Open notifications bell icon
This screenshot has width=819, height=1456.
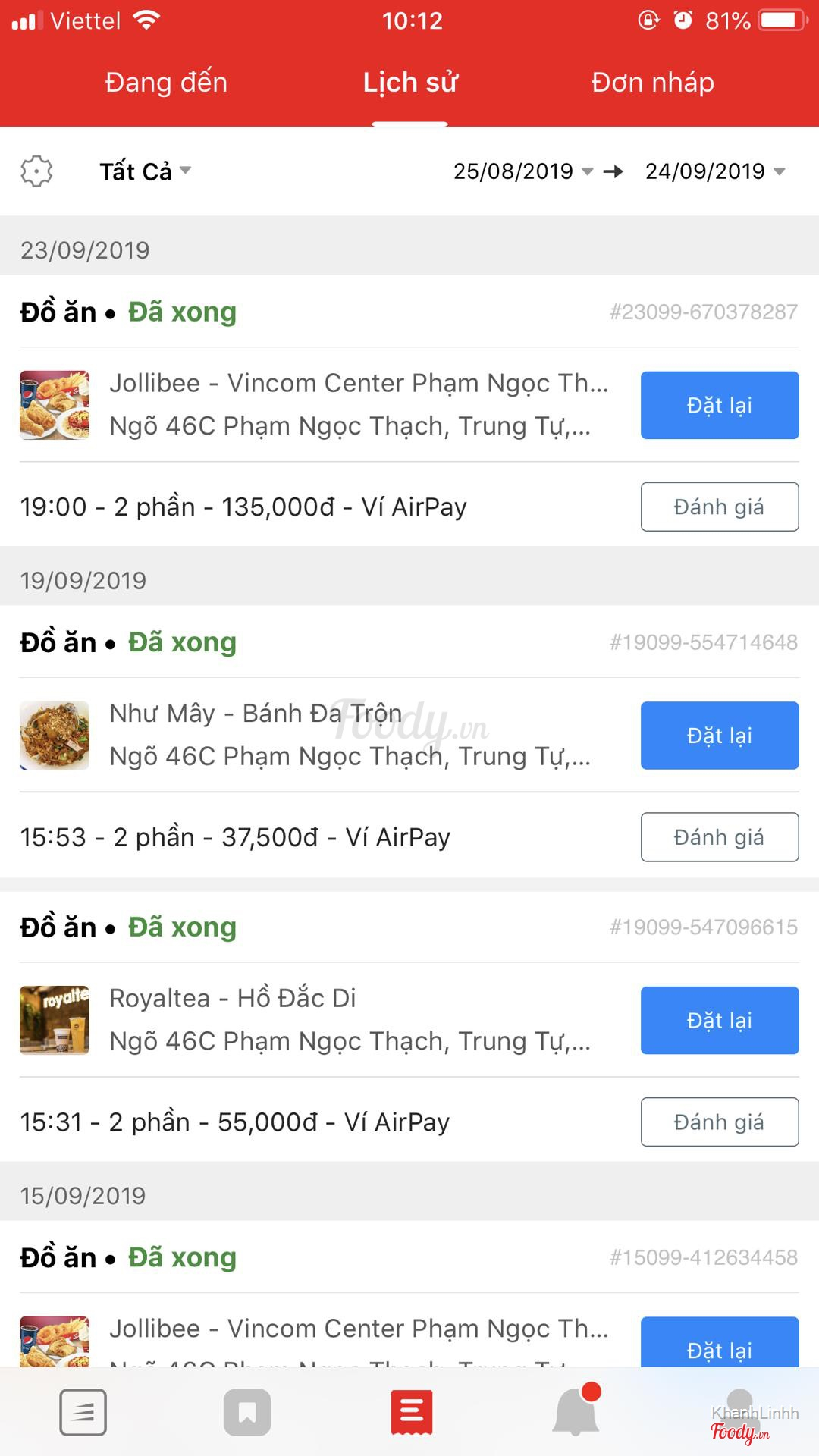576,1412
